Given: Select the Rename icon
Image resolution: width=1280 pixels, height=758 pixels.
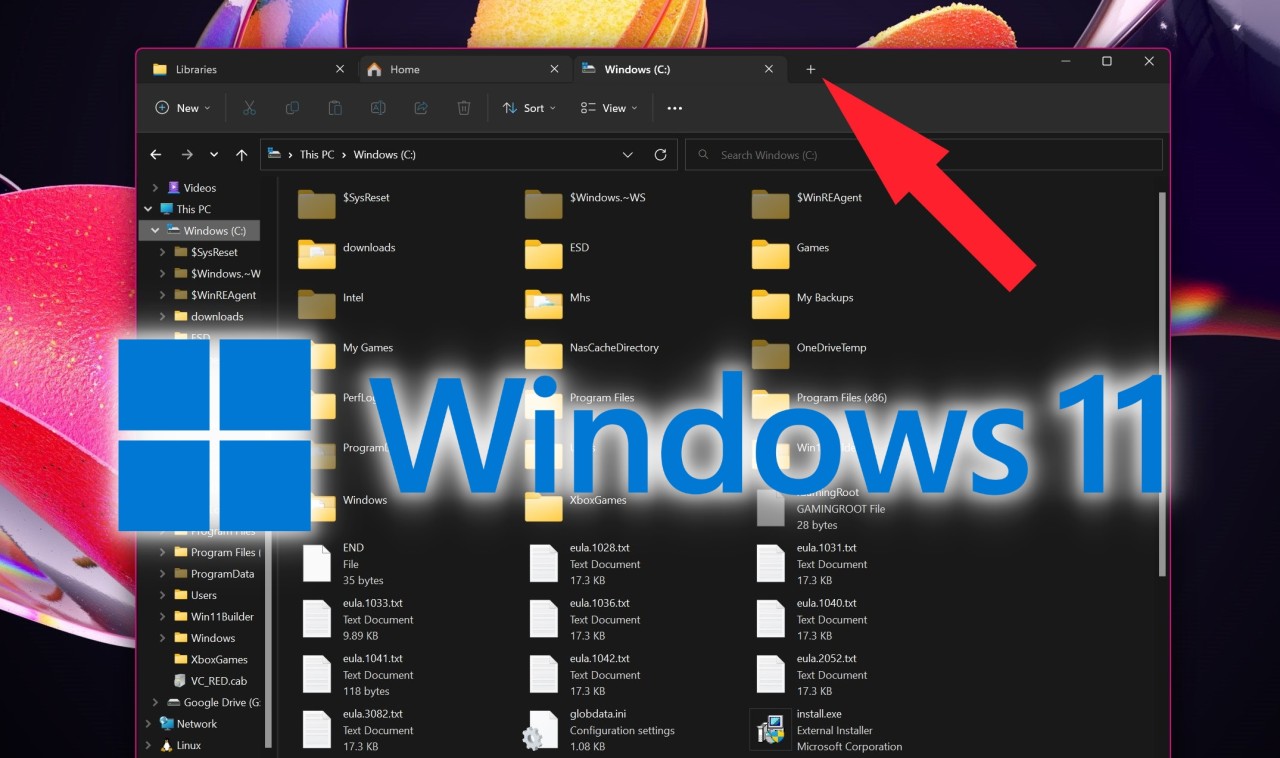Looking at the screenshot, I should [378, 108].
